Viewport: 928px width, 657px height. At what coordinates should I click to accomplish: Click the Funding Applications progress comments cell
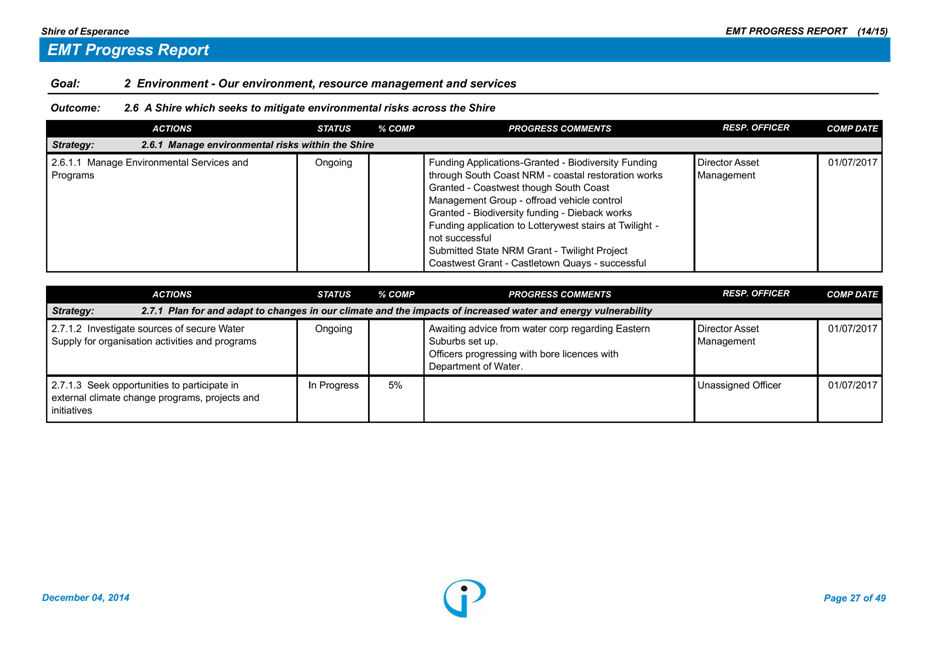[x=545, y=212]
